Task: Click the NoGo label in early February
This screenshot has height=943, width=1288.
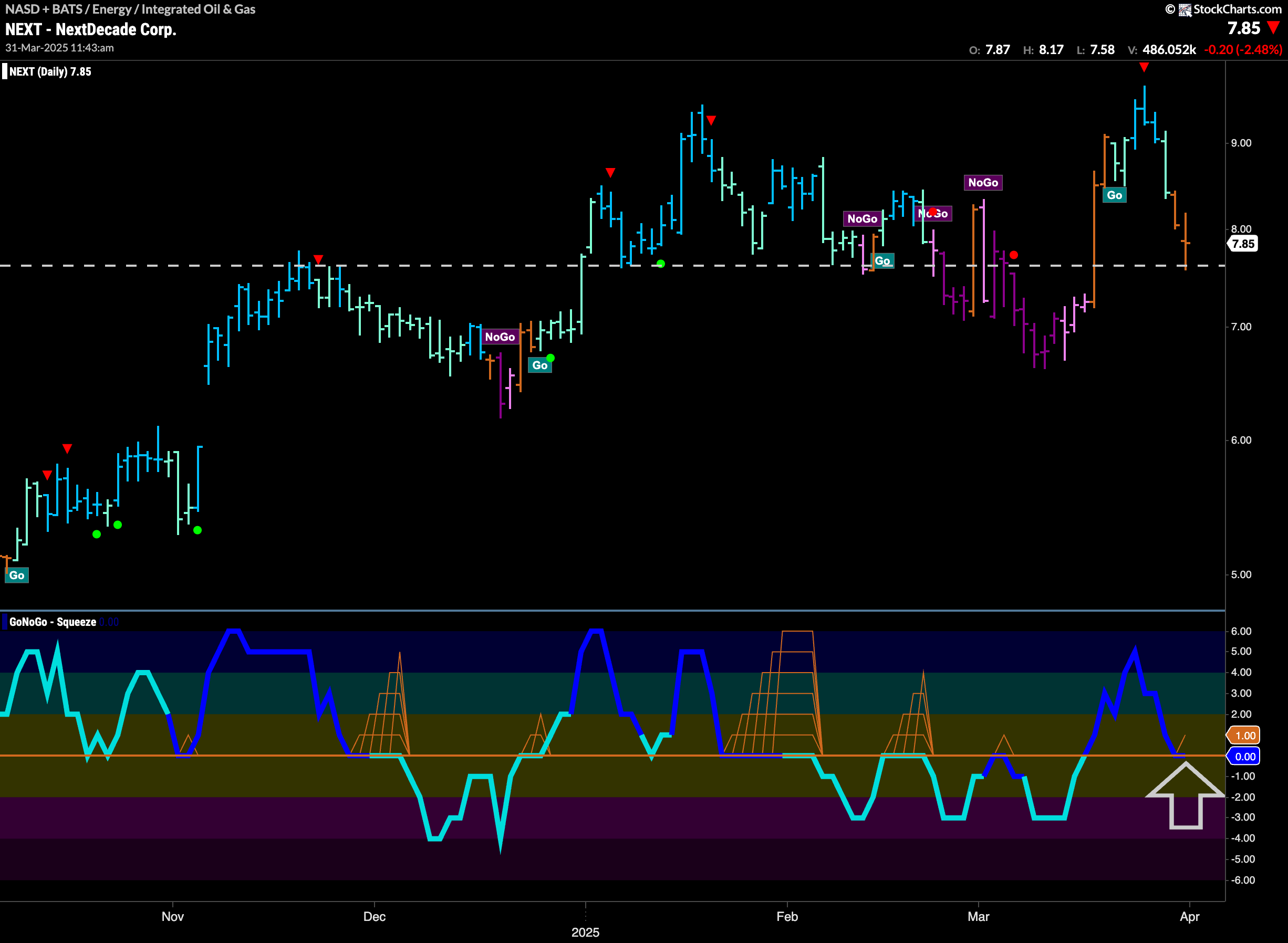Action: click(862, 218)
